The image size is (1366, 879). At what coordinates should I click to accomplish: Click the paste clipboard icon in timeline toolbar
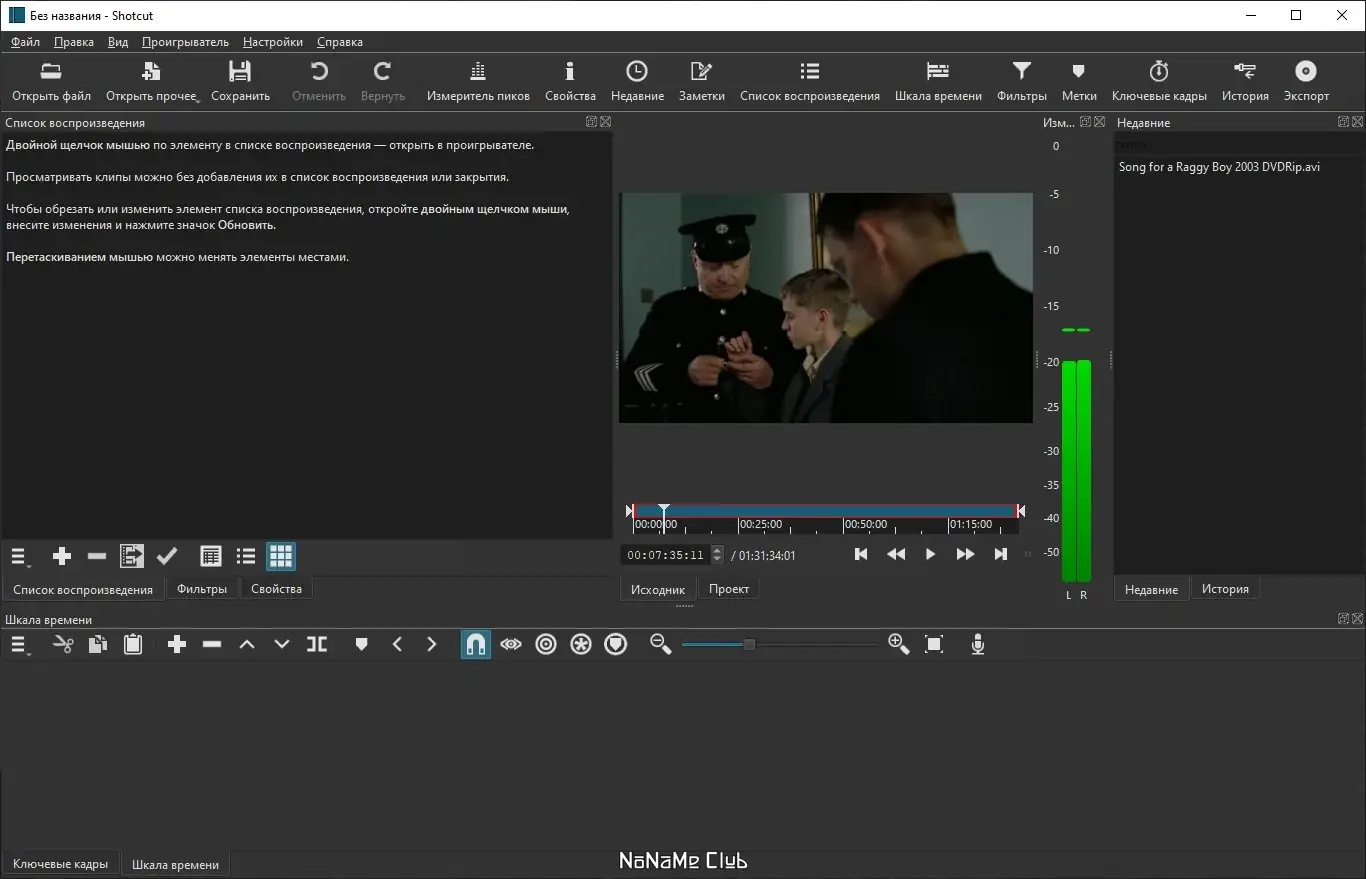pyautogui.click(x=133, y=645)
